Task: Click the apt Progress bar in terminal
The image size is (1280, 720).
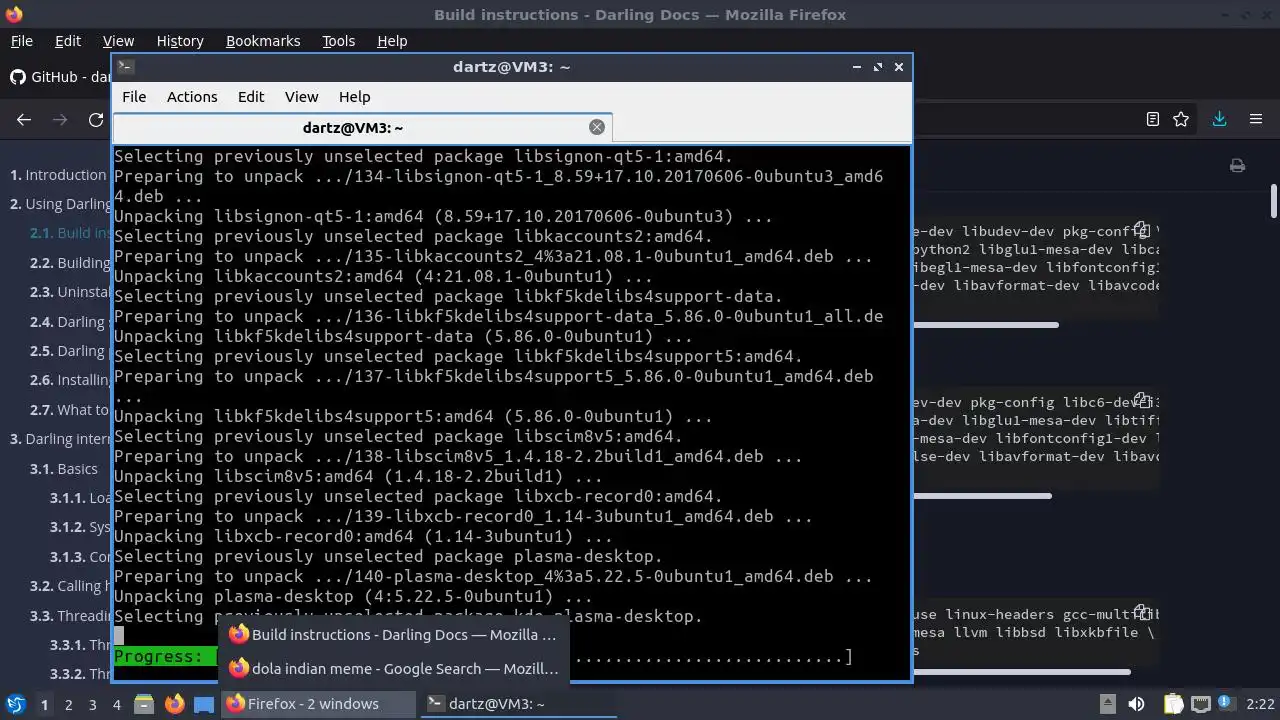Action: pos(483,657)
